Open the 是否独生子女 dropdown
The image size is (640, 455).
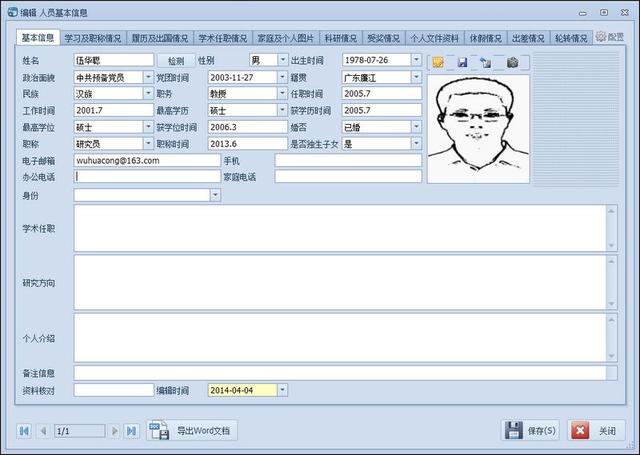[x=416, y=144]
